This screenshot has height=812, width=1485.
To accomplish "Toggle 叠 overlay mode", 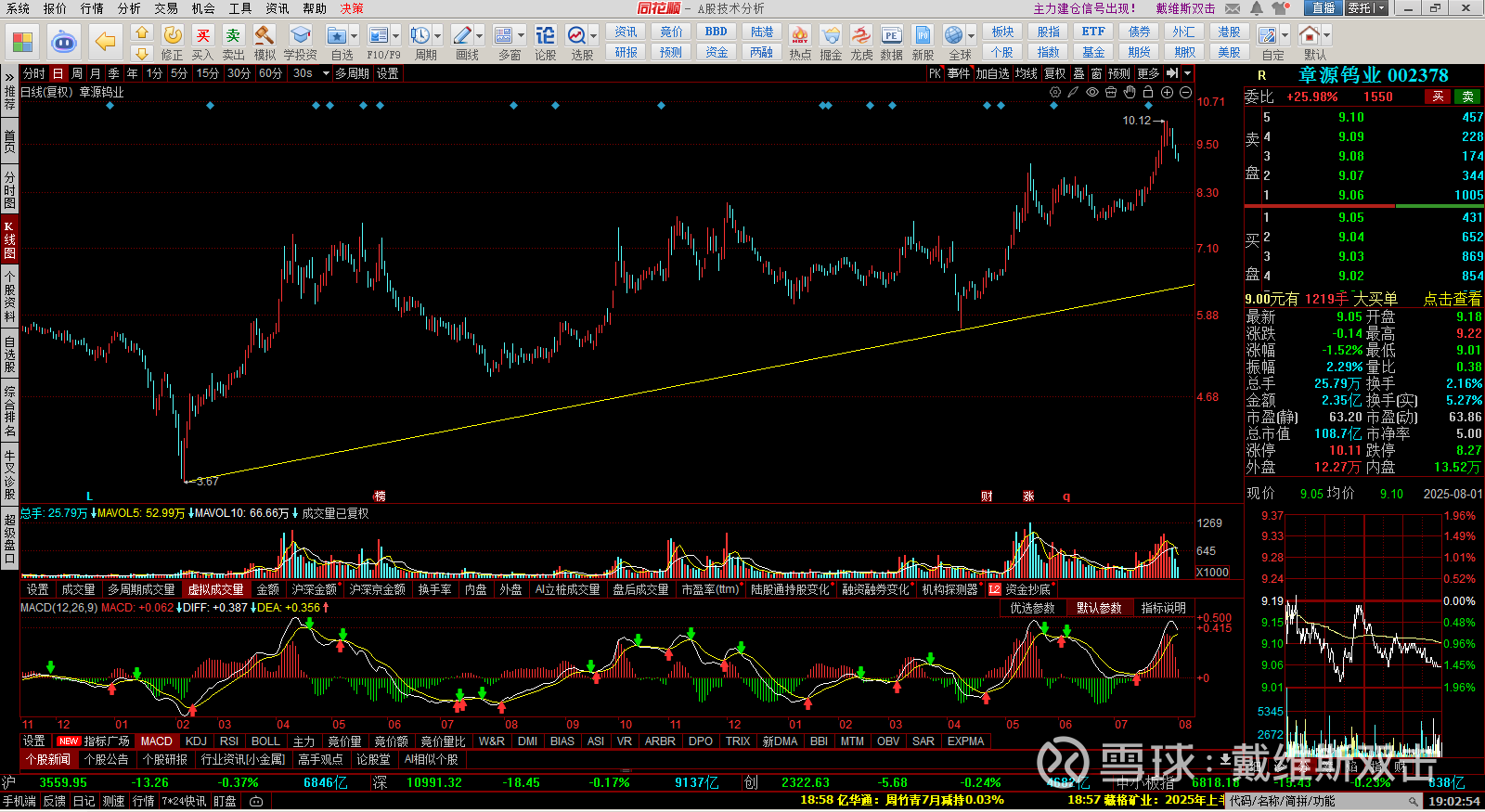I will (x=1078, y=73).
